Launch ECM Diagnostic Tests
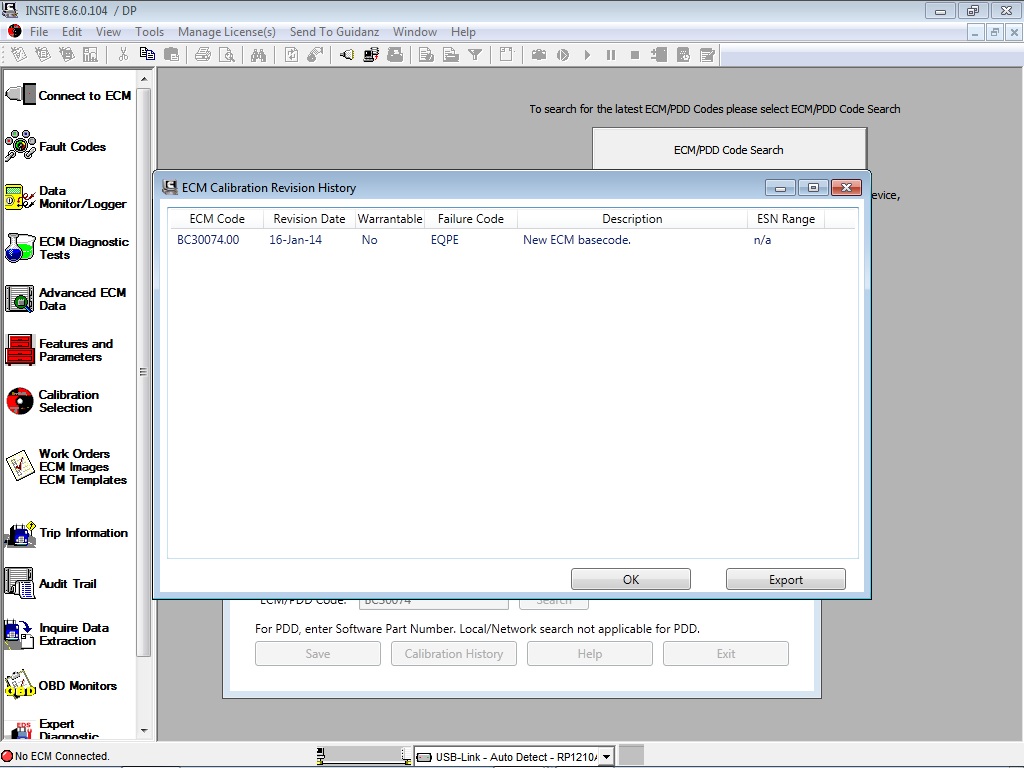This screenshot has width=1024, height=768. (70, 247)
